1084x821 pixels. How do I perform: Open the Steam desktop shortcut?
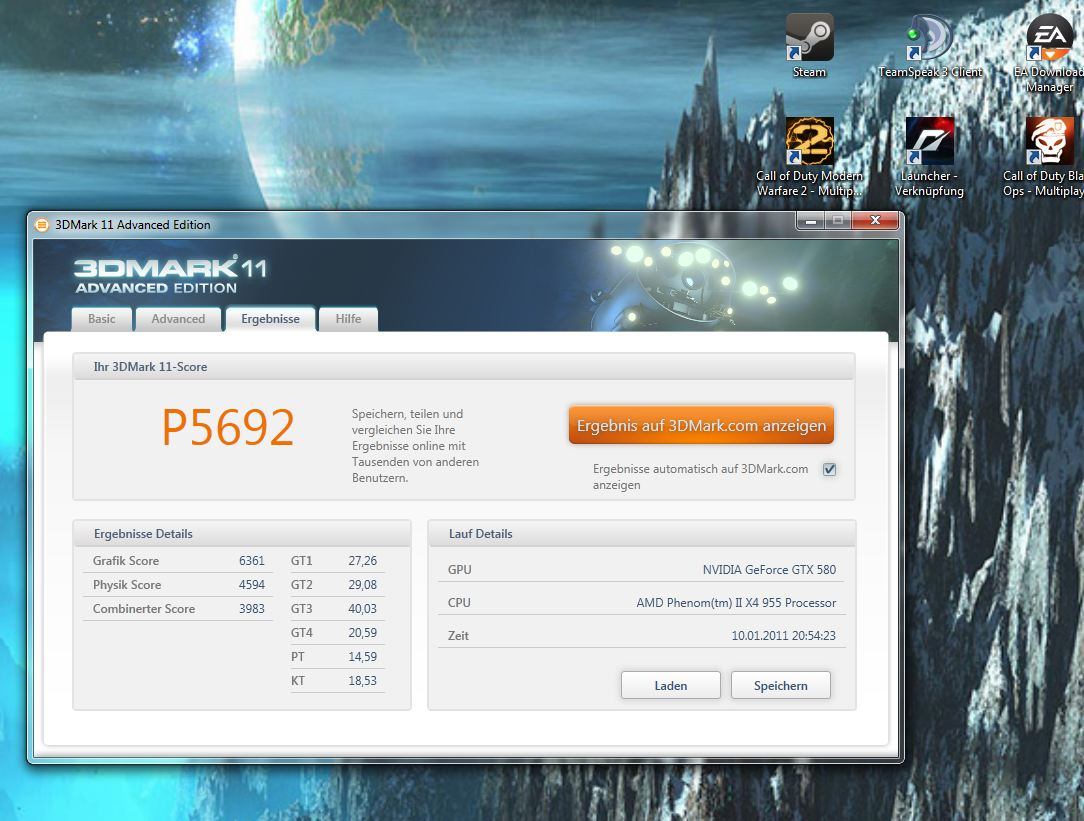(x=810, y=46)
